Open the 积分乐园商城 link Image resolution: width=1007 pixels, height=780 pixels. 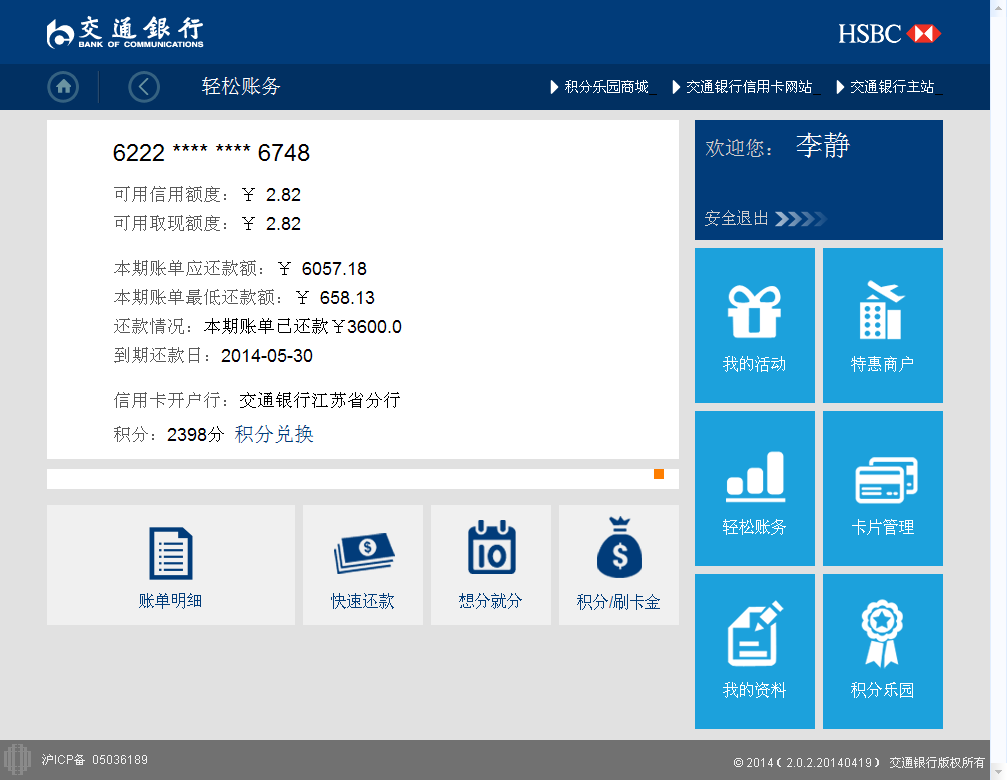pos(604,87)
